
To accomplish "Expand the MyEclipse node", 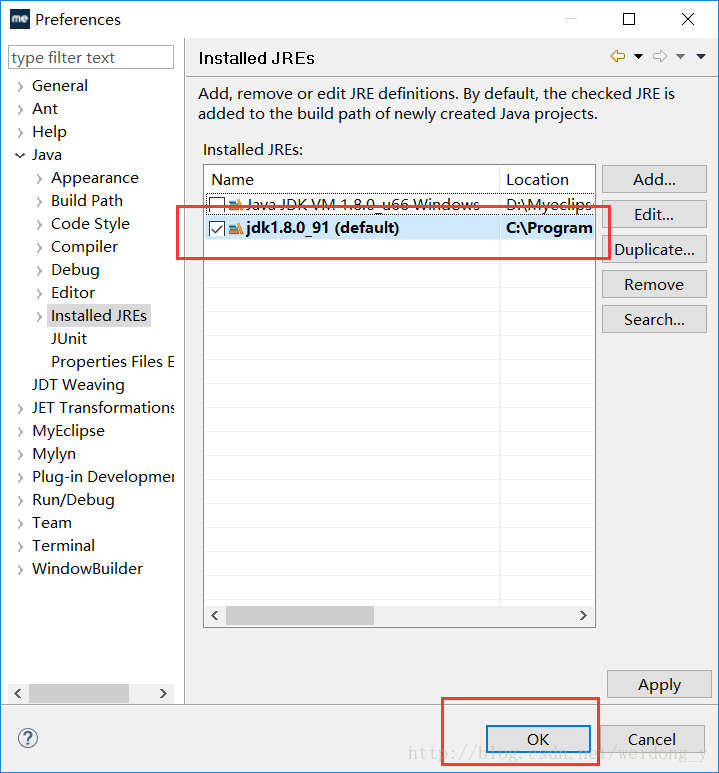I will pyautogui.click(x=20, y=432).
